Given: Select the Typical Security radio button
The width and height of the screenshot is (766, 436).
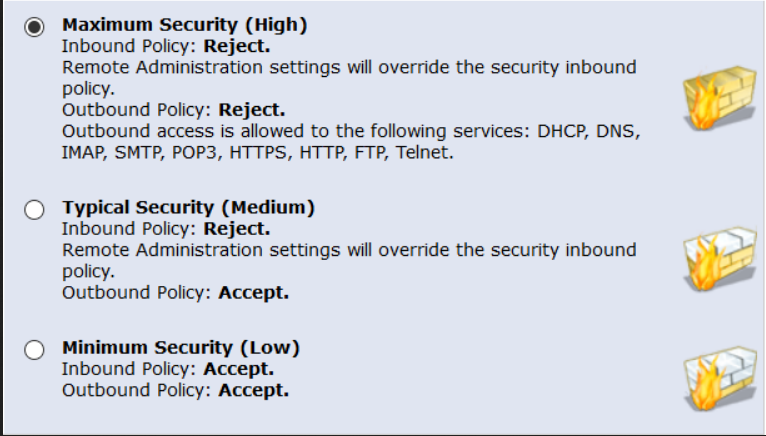Looking at the screenshot, I should tap(34, 209).
